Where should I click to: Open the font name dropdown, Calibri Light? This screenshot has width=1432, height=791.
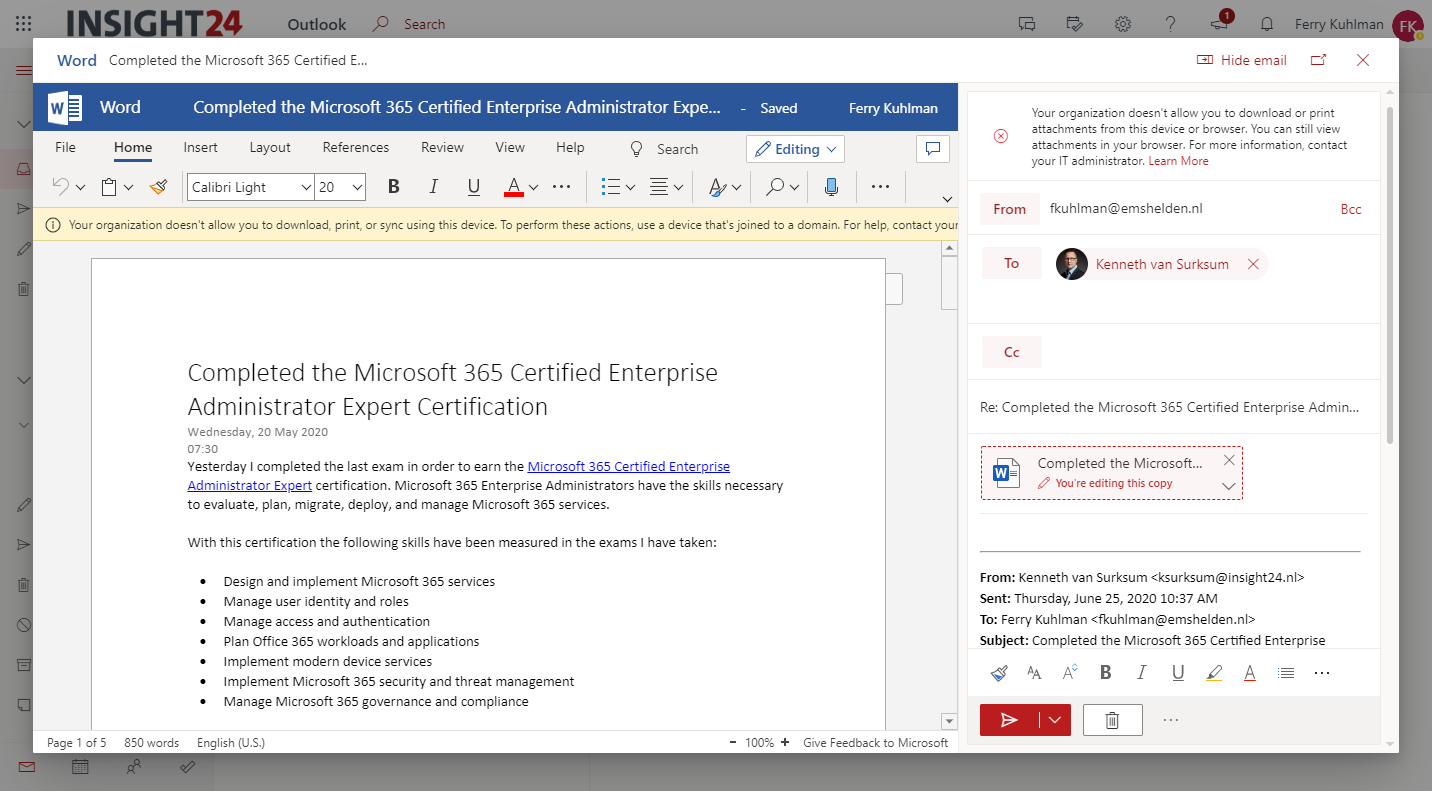tap(251, 187)
